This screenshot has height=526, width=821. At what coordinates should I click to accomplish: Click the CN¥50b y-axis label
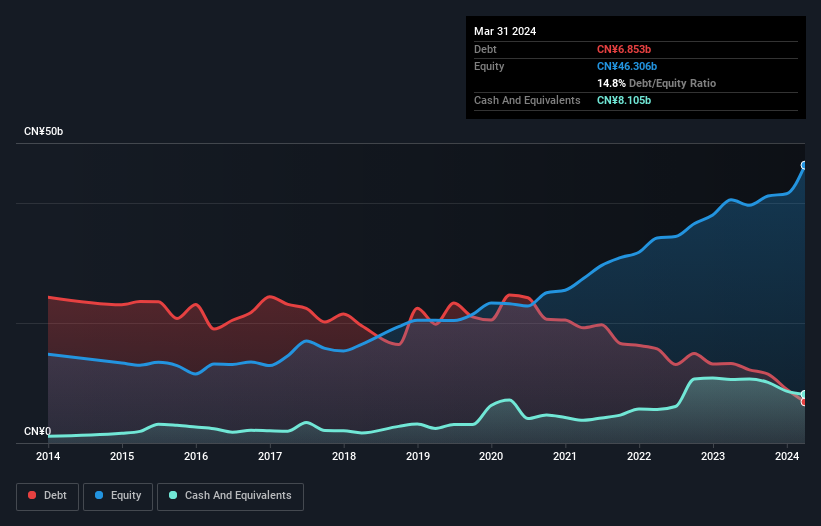pyautogui.click(x=43, y=131)
